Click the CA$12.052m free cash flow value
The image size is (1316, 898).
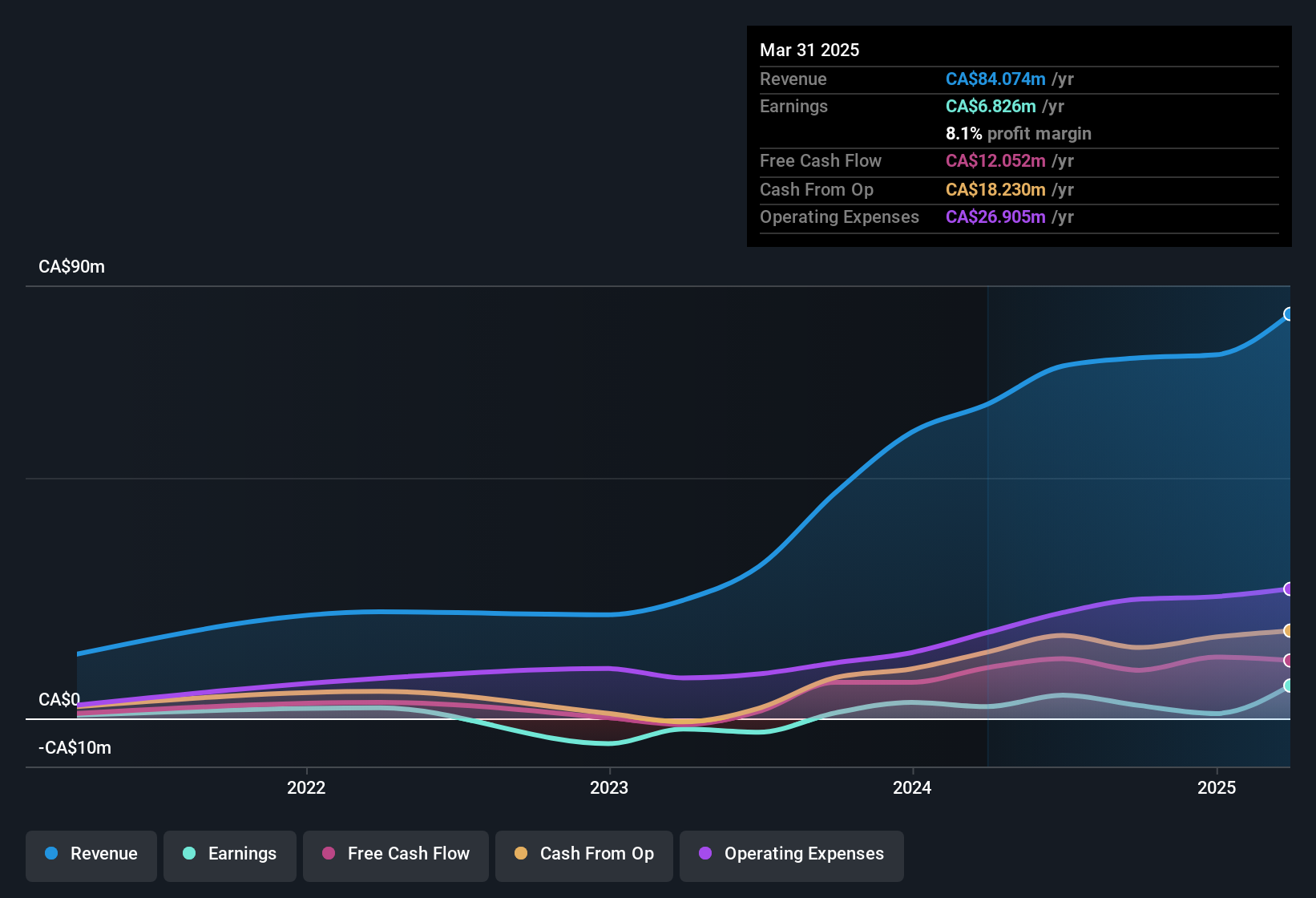[x=995, y=160]
